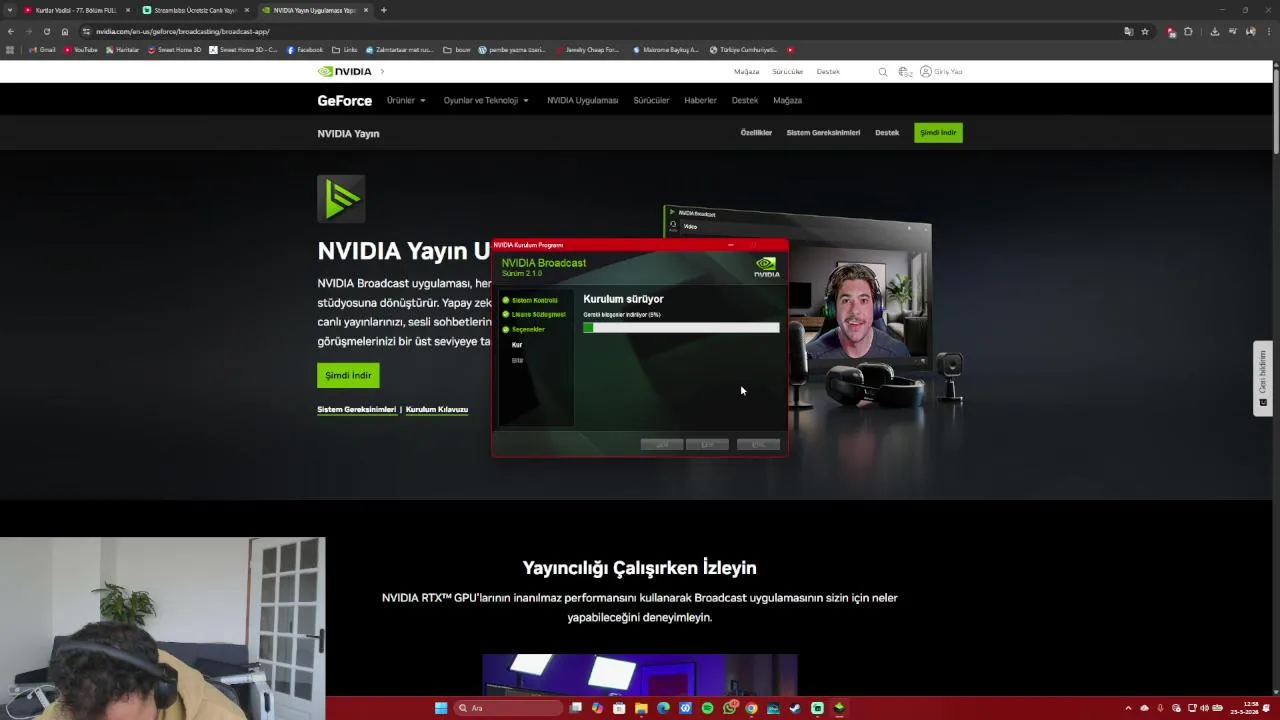Open Steam from the taskbar
Screen dimensions: 1280x720
point(795,708)
